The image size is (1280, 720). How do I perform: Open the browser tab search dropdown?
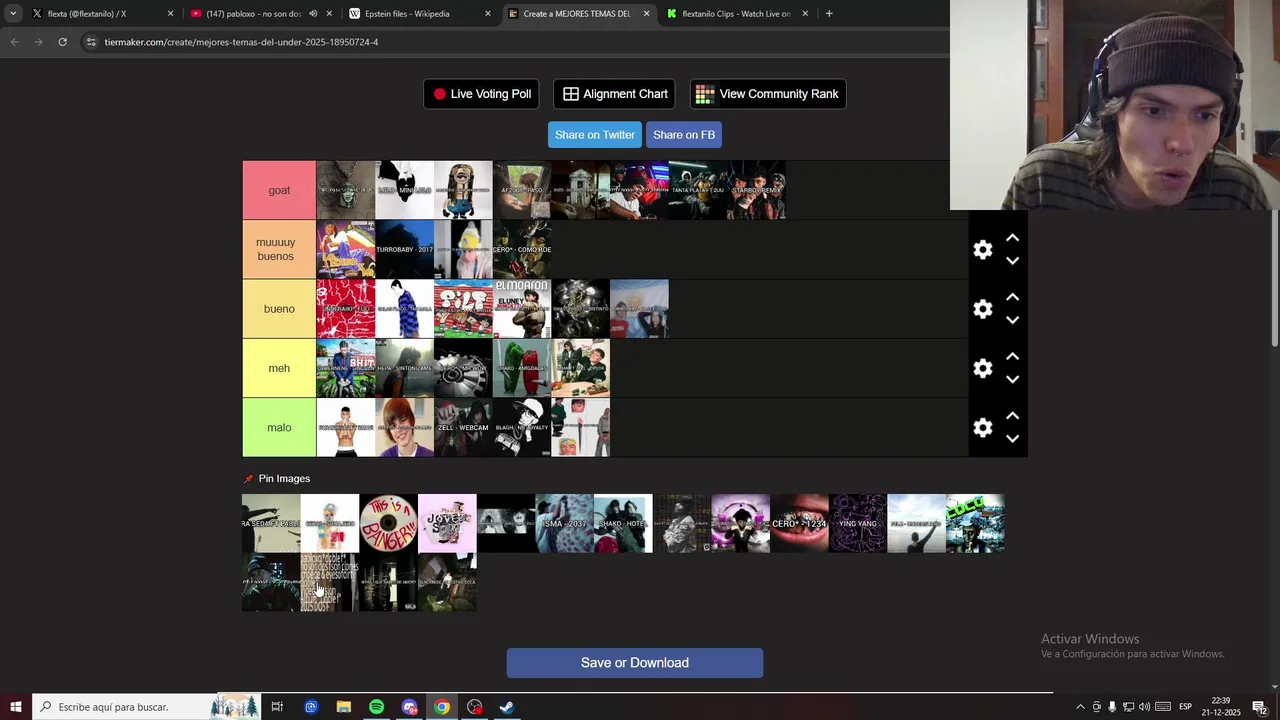[x=13, y=14]
